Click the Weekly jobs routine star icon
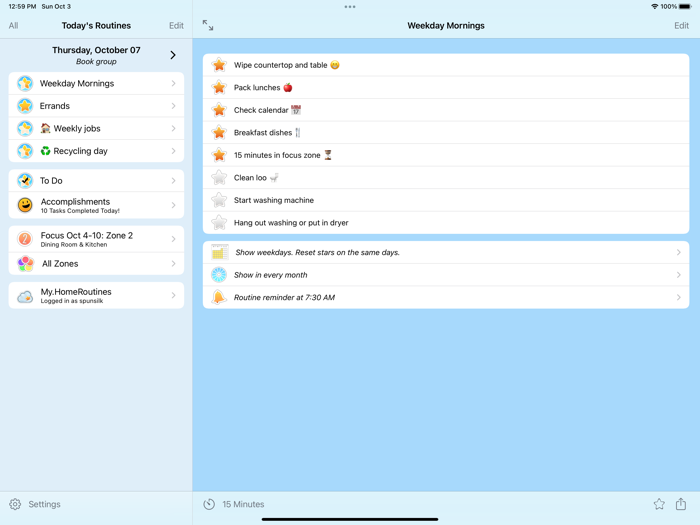The height and width of the screenshot is (525, 700). 25,129
